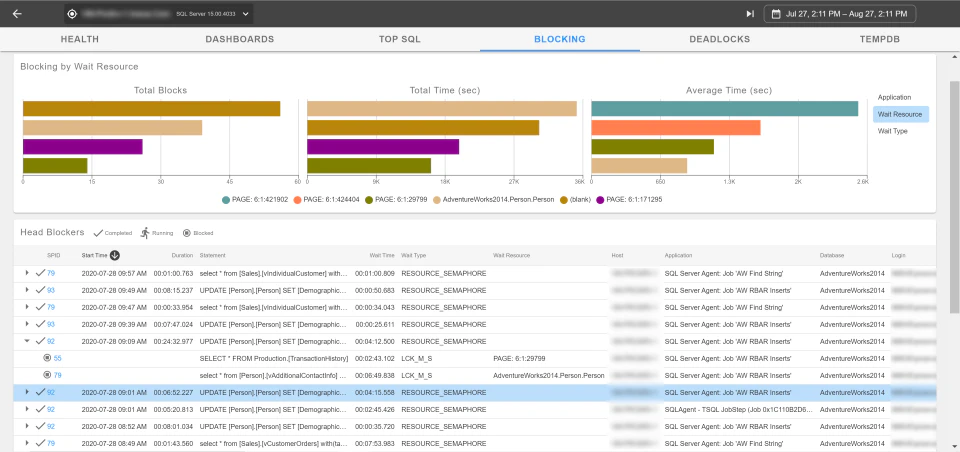This screenshot has width=960, height=452.
Task: Click blocked status icon beside SPID 55
Action: coord(47,358)
